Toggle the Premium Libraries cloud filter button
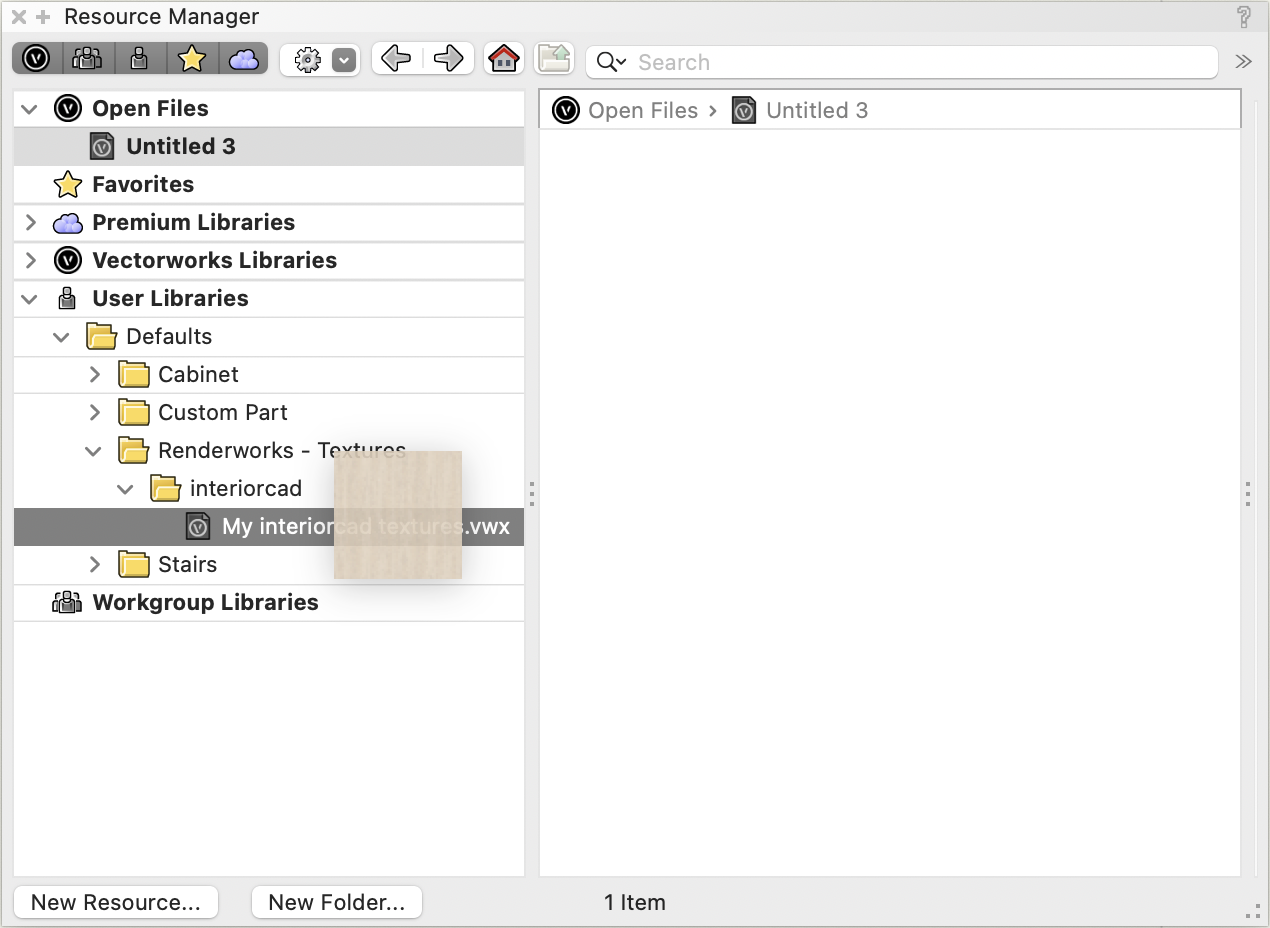Screen dimensions: 1270x928 pyautogui.click(x=243, y=59)
